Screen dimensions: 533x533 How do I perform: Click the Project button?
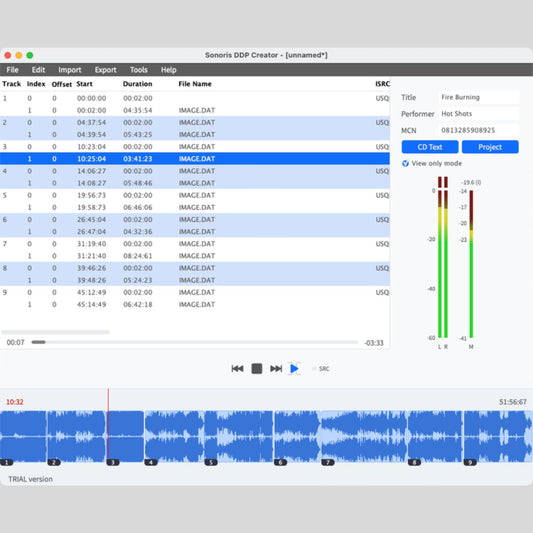click(x=490, y=147)
